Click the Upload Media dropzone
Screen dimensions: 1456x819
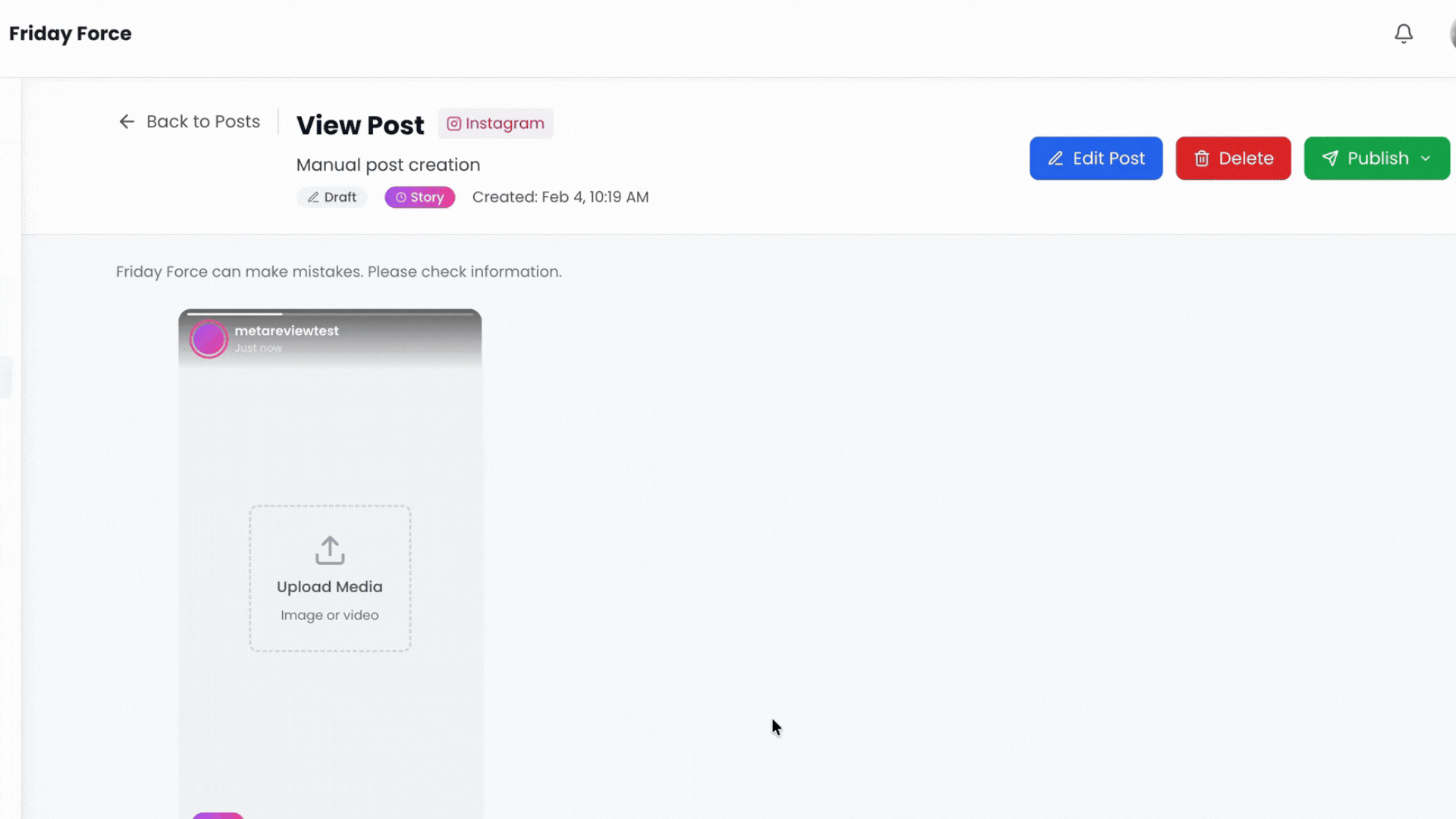coord(329,579)
